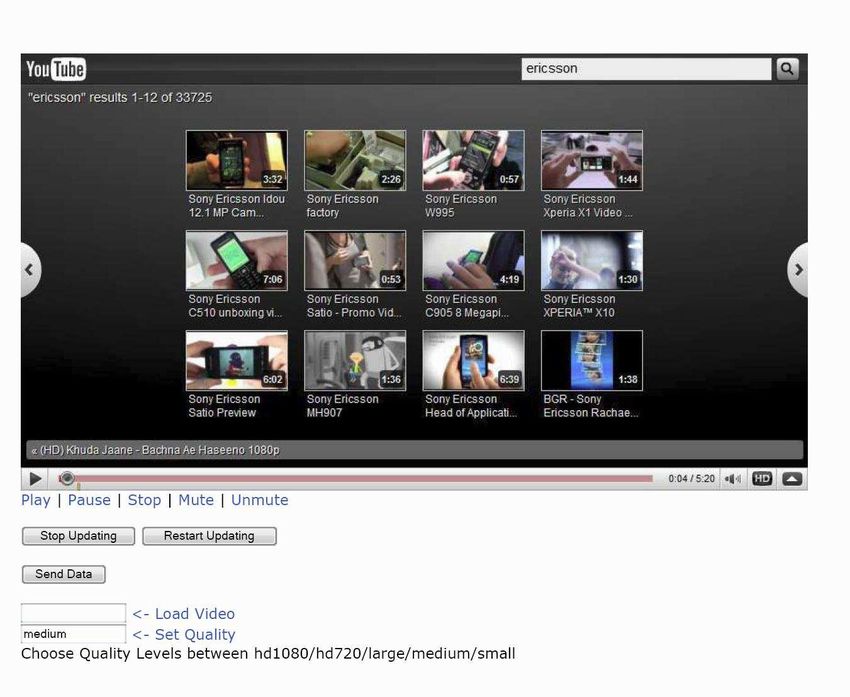The image size is (850, 697).
Task: Click the 0:04 / 5:20 time display
Action: [x=691, y=479]
